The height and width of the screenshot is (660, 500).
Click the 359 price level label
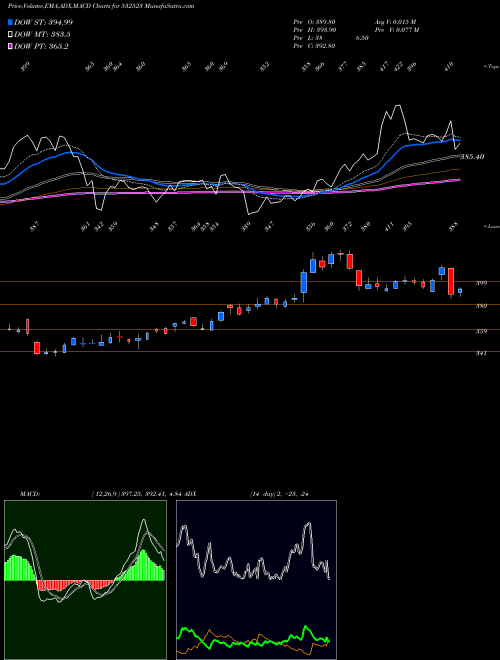(x=481, y=331)
